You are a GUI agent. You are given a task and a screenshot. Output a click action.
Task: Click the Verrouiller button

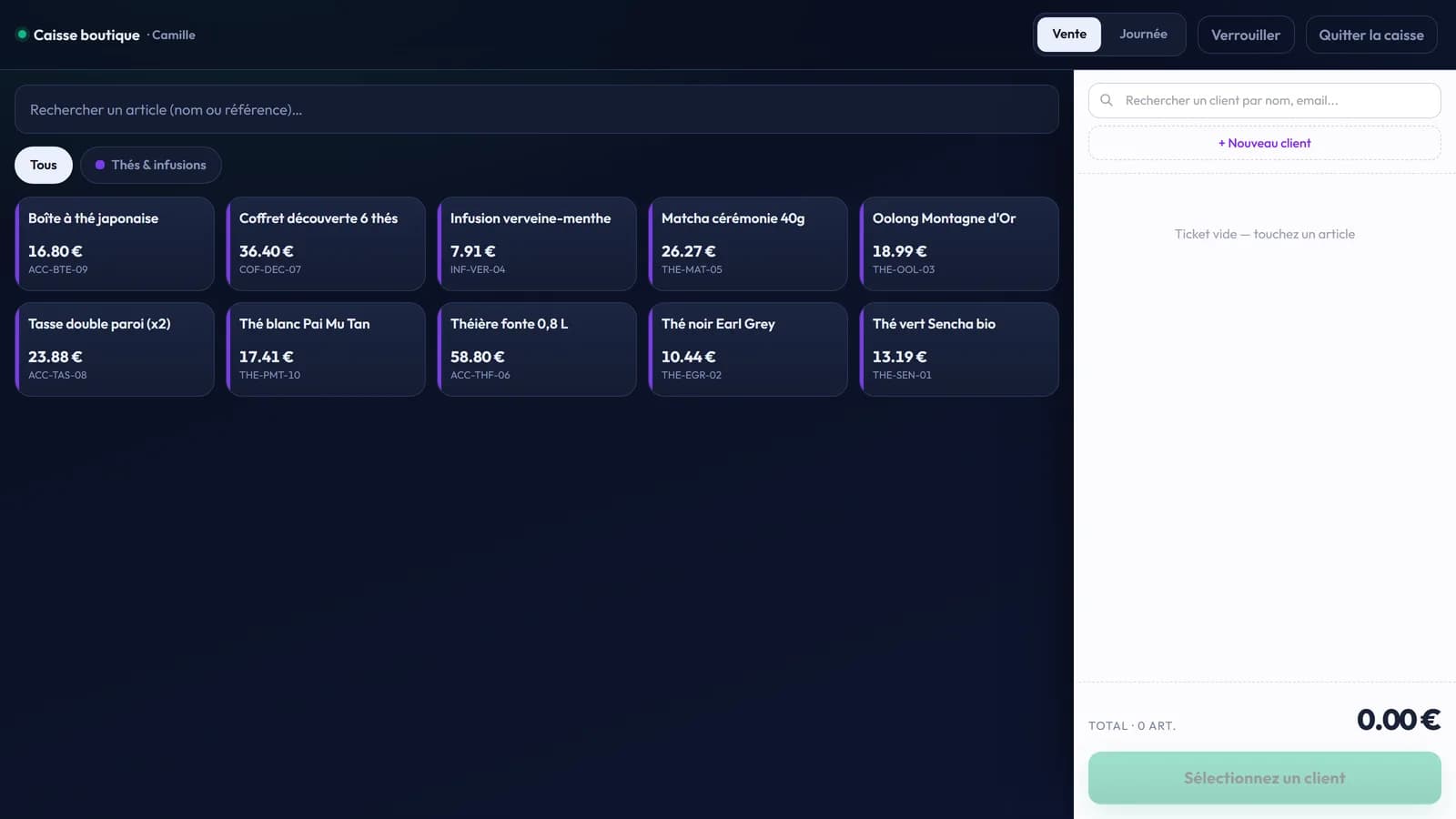point(1246,35)
